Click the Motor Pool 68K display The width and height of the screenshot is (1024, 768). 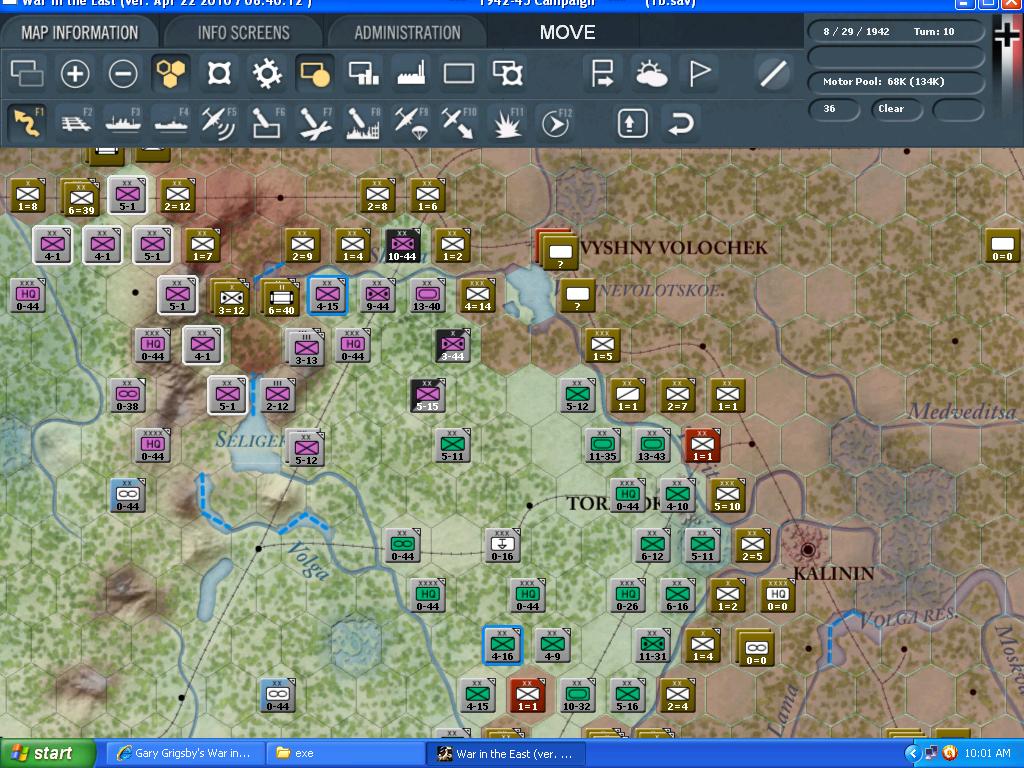(896, 82)
